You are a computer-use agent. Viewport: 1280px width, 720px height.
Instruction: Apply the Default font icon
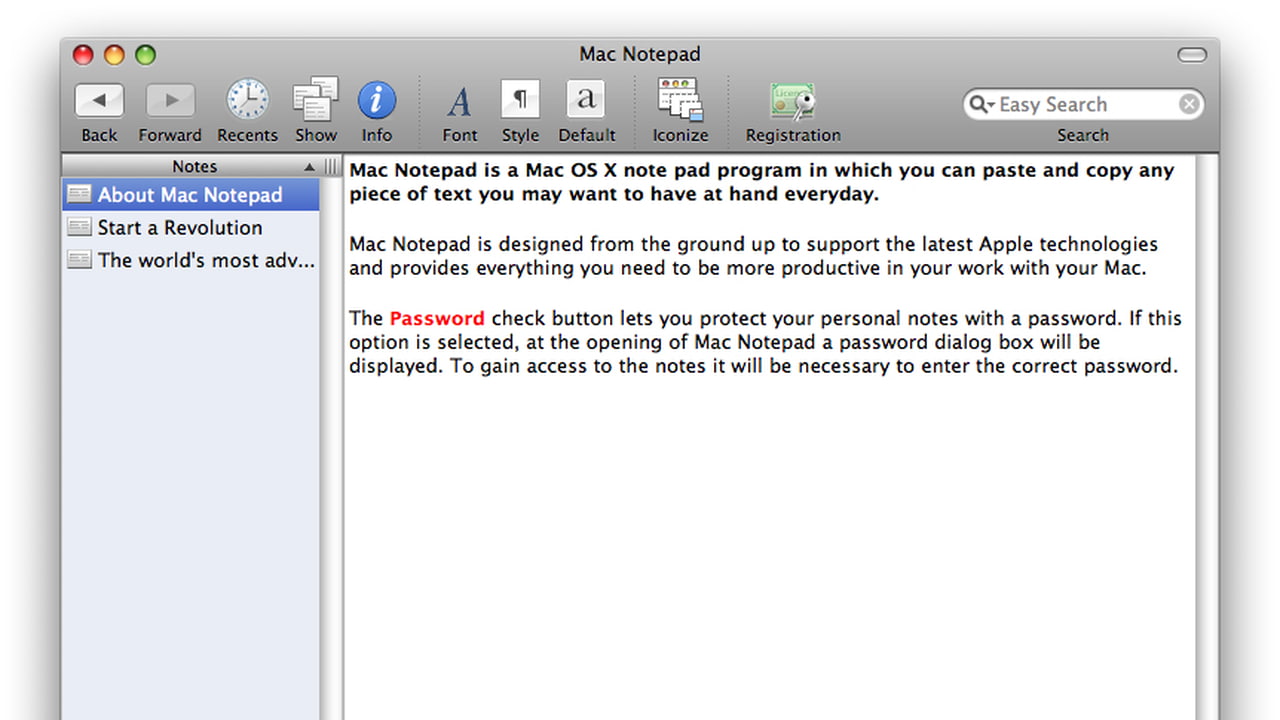(x=586, y=100)
